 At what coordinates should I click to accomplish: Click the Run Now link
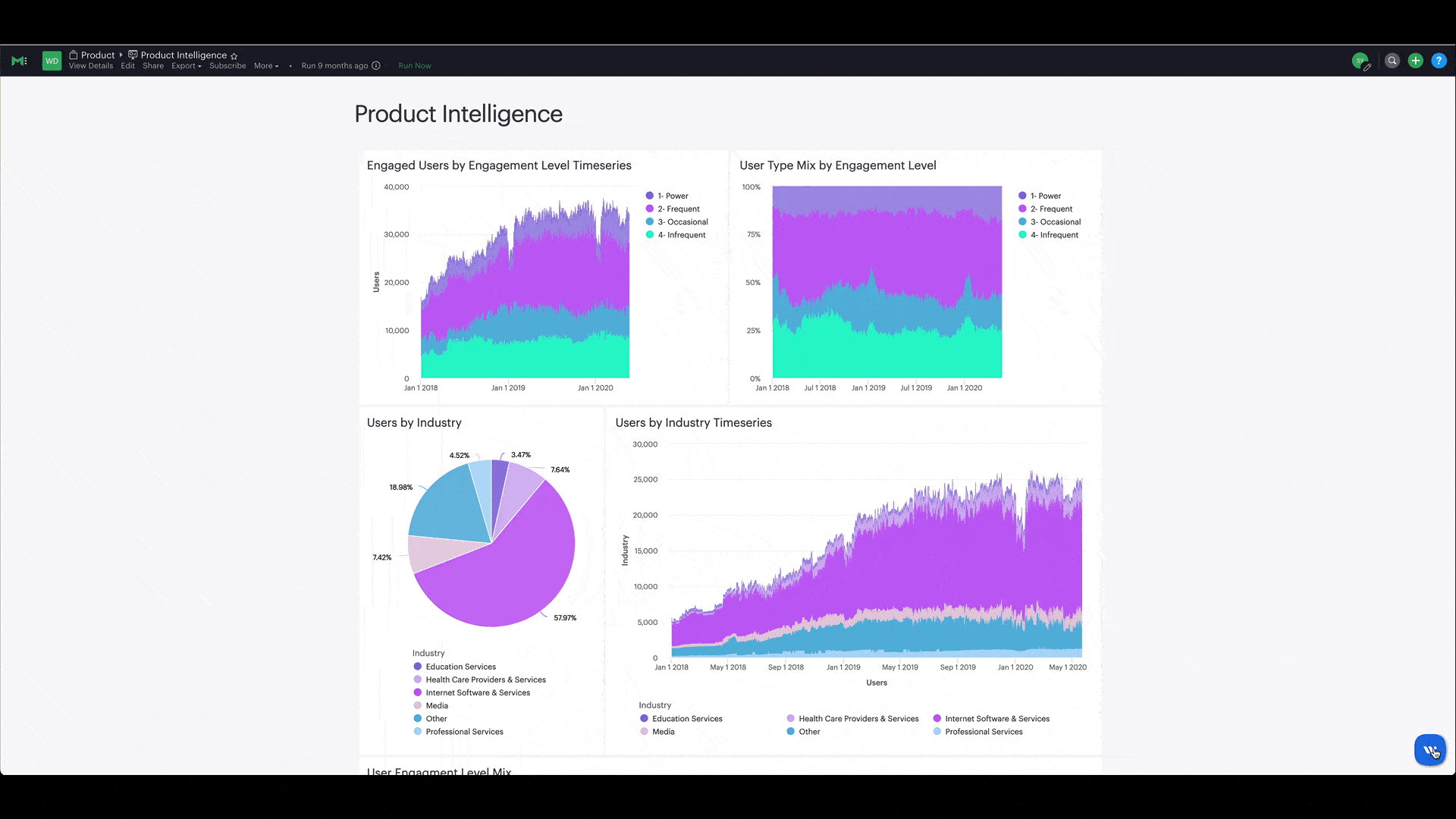[415, 66]
